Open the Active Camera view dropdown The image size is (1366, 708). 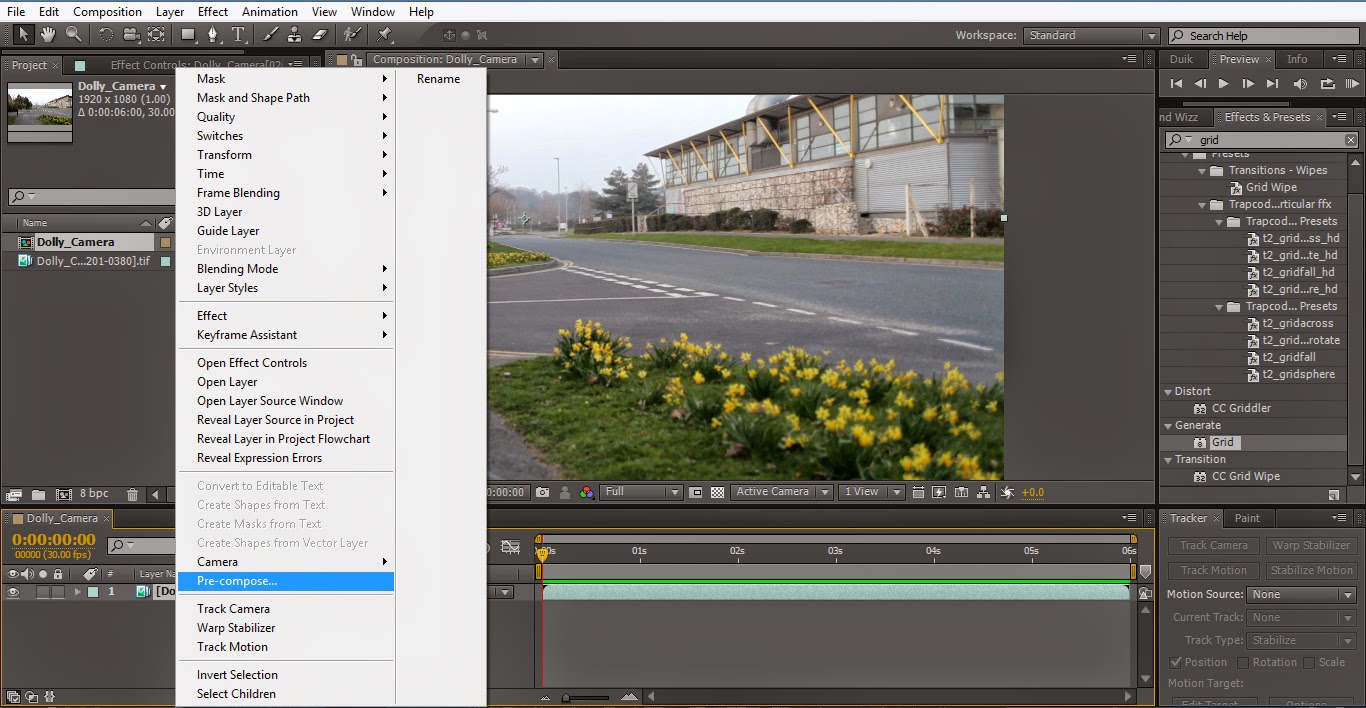click(782, 492)
